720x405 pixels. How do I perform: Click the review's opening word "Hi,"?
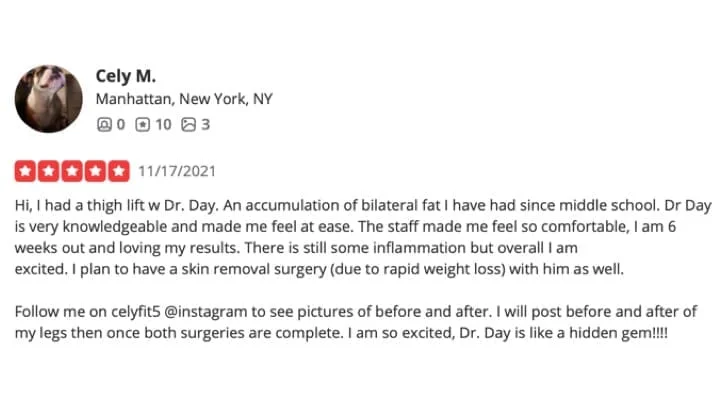pos(25,205)
